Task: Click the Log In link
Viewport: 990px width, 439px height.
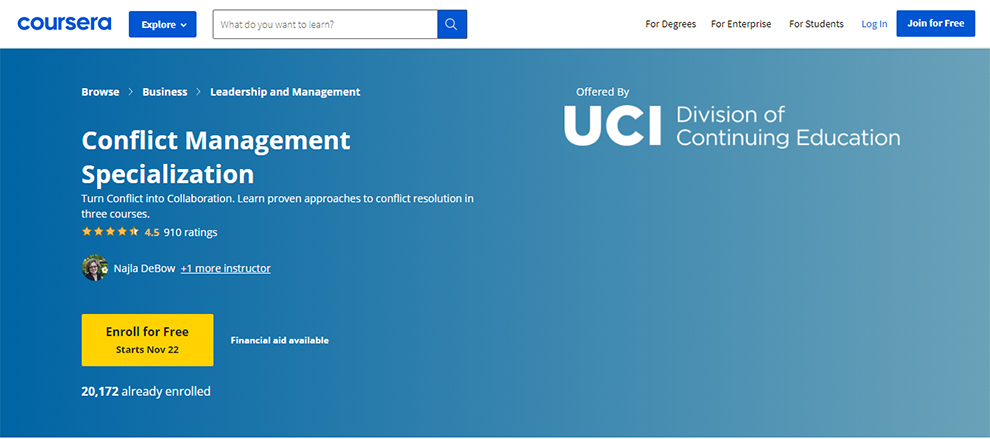Action: click(874, 24)
